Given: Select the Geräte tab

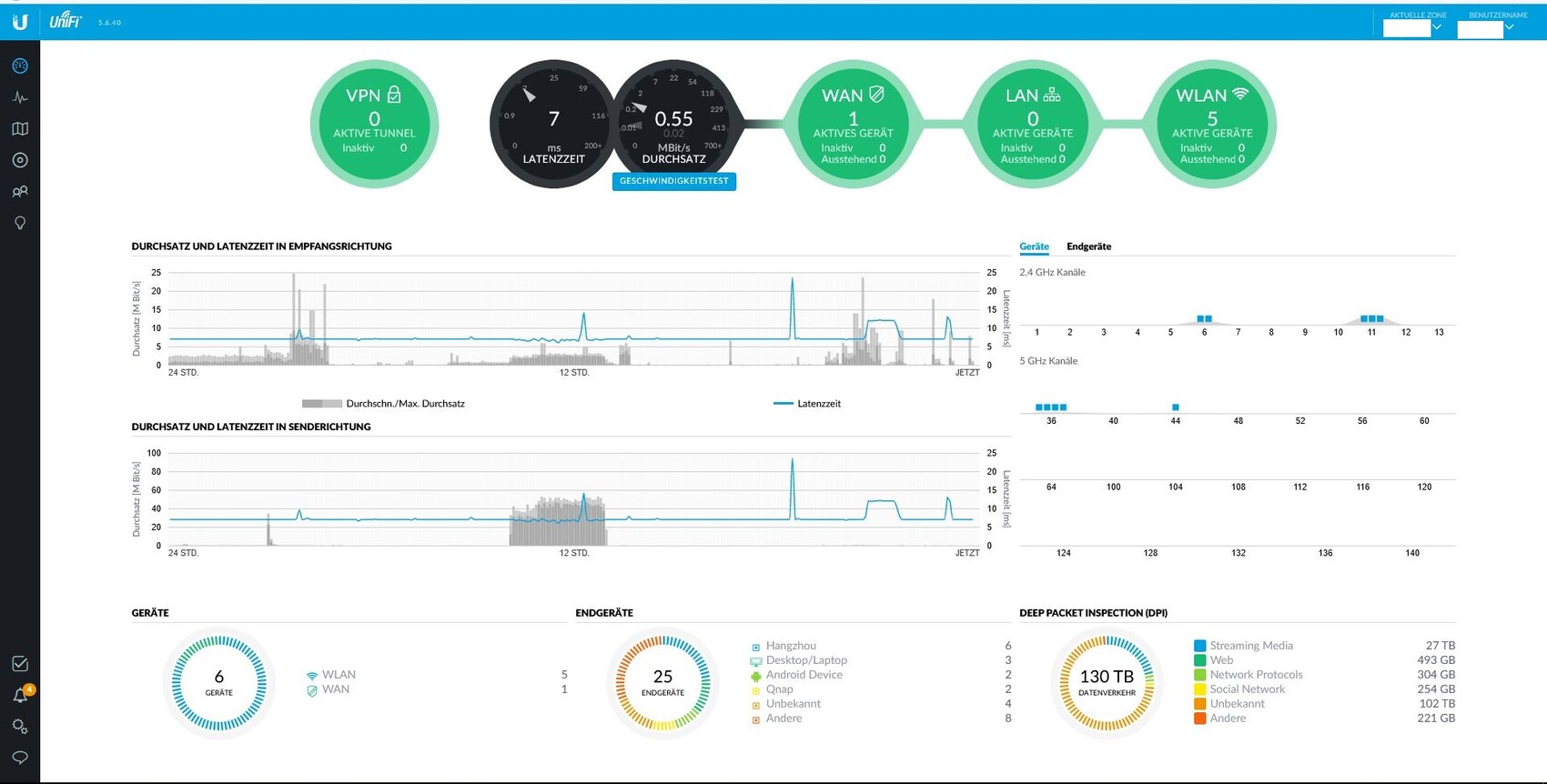Looking at the screenshot, I should pyautogui.click(x=1034, y=246).
